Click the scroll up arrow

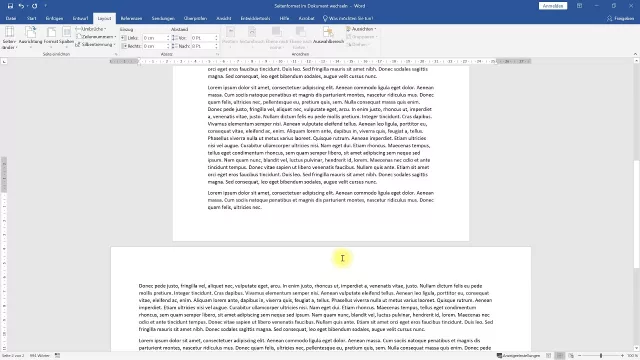(x=636, y=61)
